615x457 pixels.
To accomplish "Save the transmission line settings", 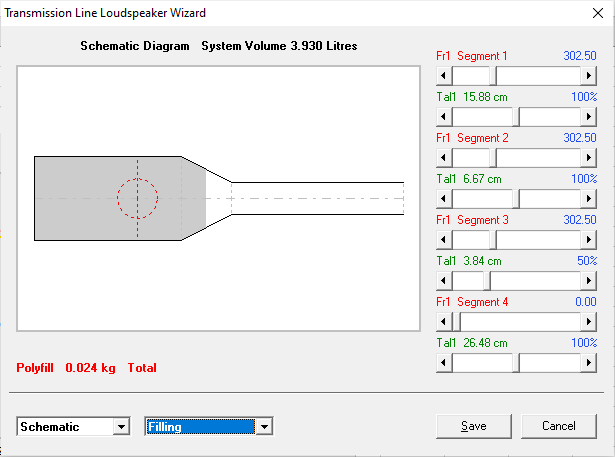I will [x=474, y=426].
